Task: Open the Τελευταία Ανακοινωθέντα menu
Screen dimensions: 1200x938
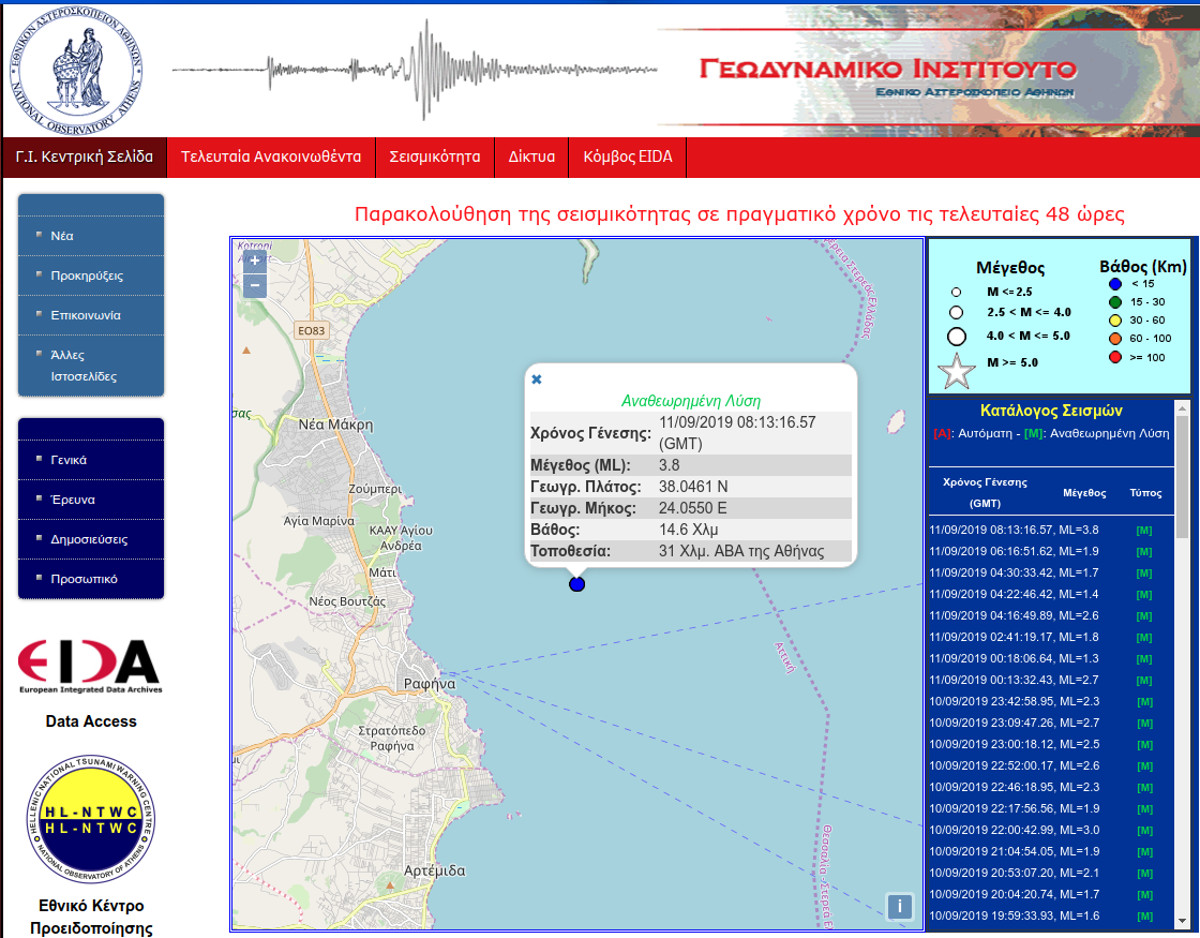Action: coord(271,157)
